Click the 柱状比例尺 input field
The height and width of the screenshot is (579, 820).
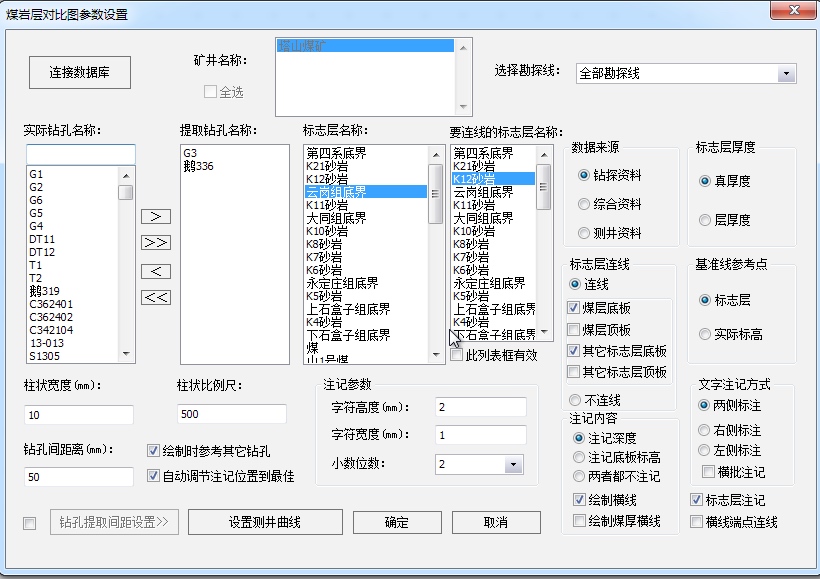point(231,414)
